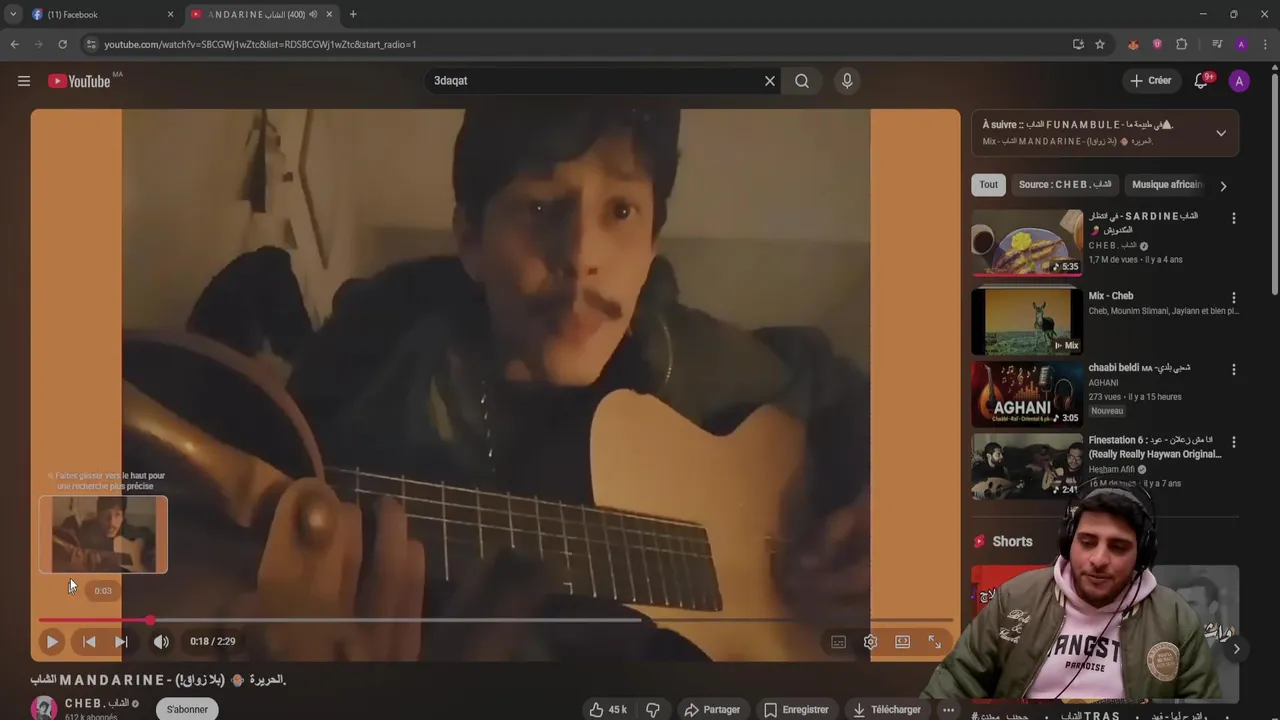Save the video with Enregistrer
Viewport: 1280px width, 720px height.
coord(796,710)
